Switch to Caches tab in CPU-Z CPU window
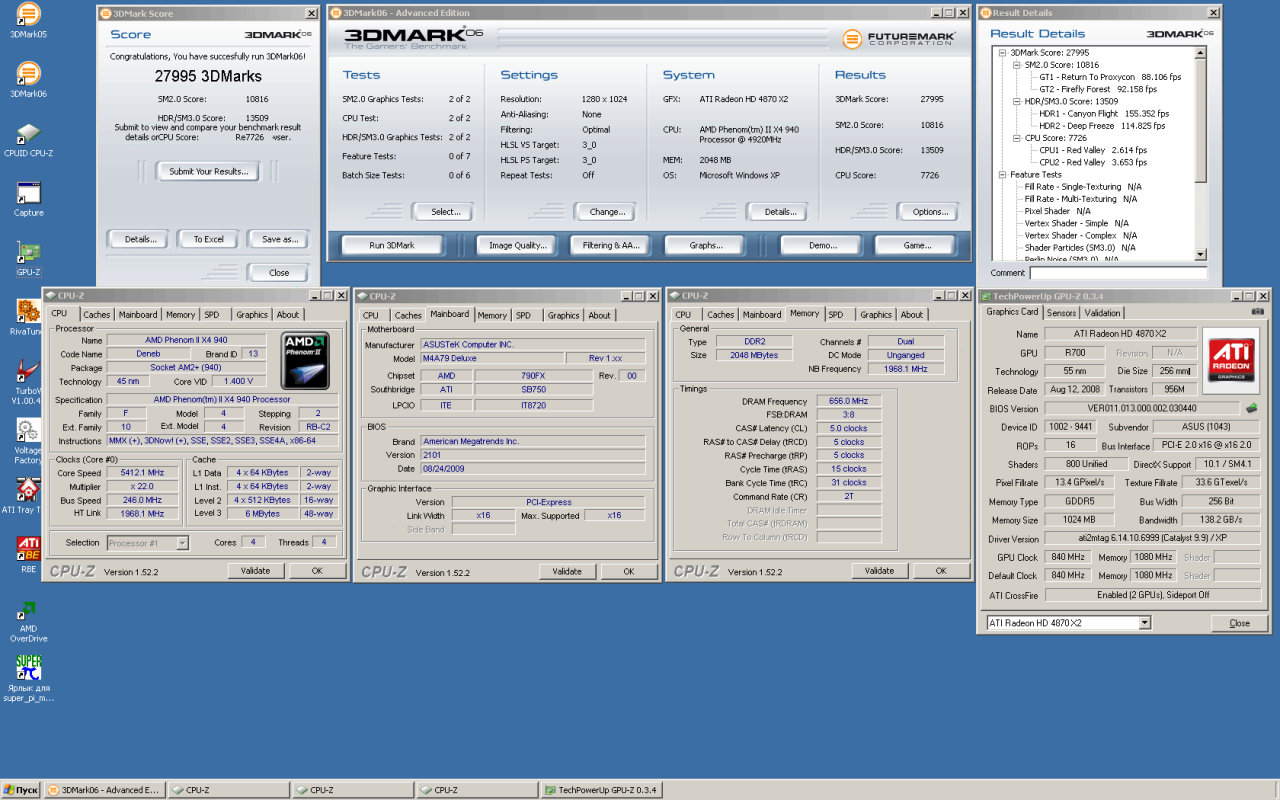 [97, 315]
